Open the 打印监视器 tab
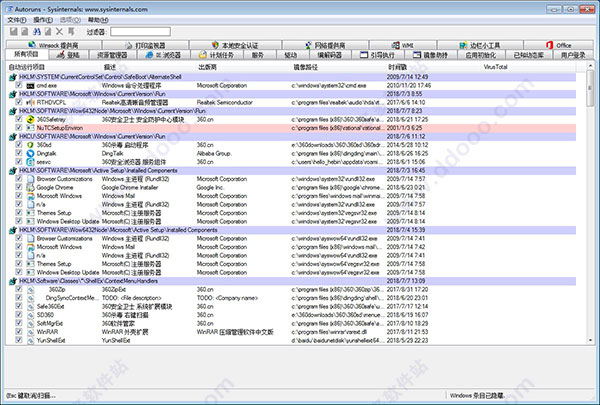The width and height of the screenshot is (600, 405). point(145,45)
